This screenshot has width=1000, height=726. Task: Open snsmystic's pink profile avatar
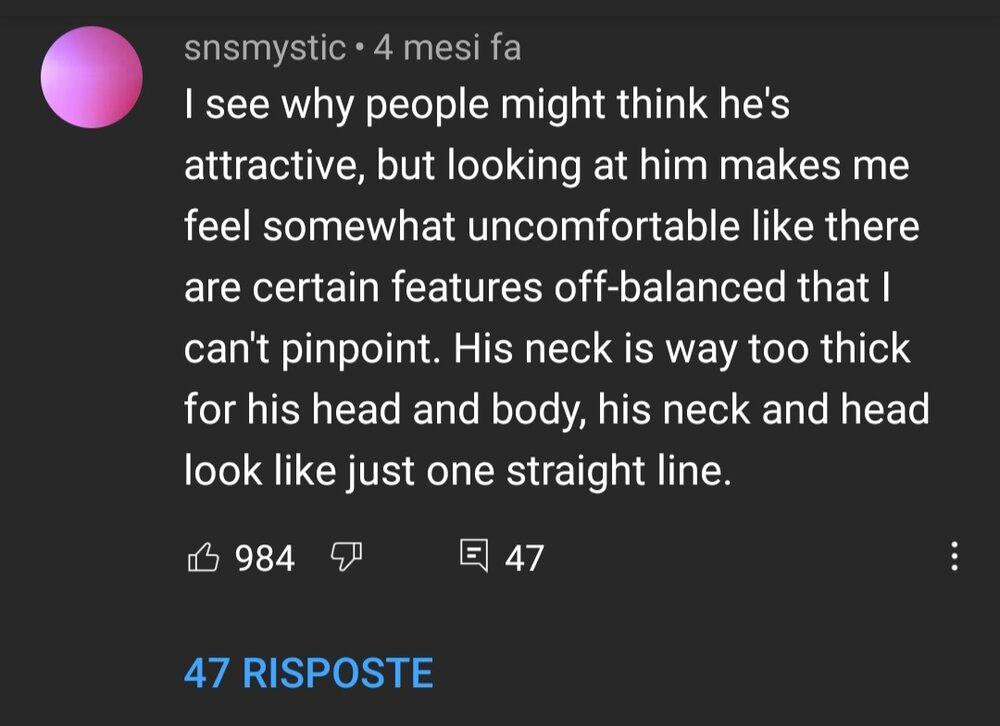tap(91, 77)
